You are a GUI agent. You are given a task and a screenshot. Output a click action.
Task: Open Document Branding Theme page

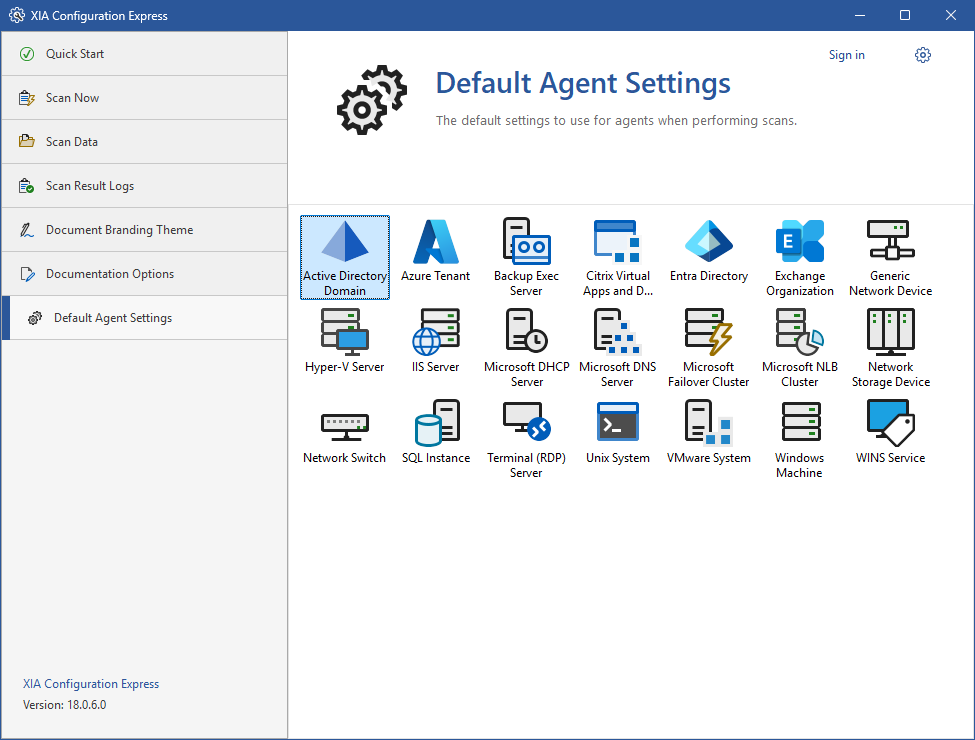pos(119,230)
